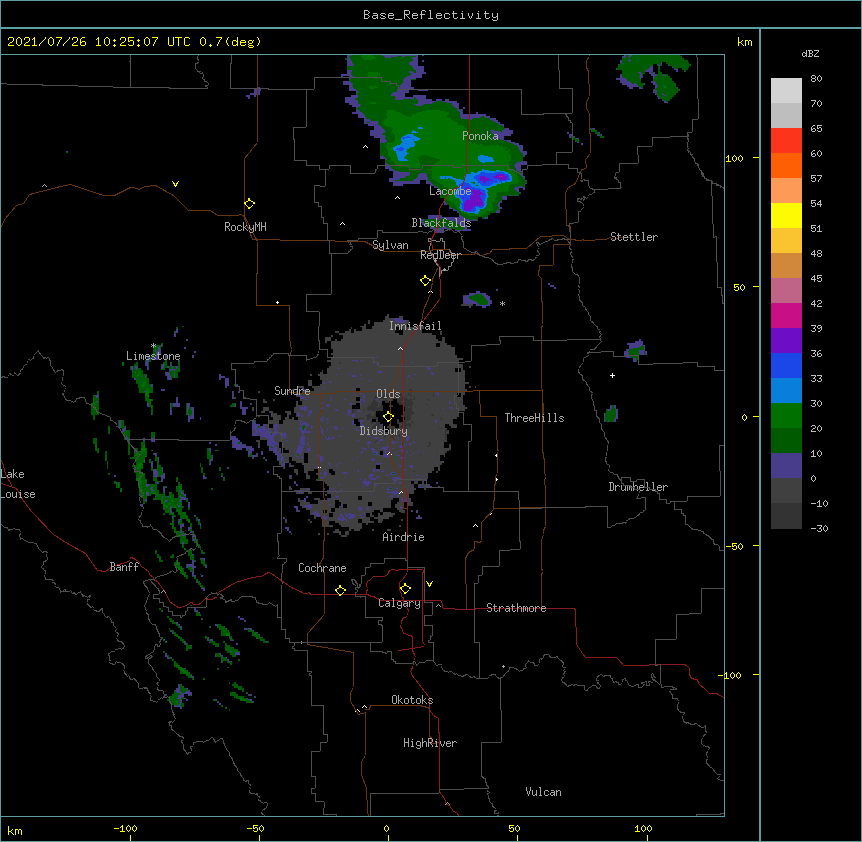Select the Okotoks city label
This screenshot has height=842, width=862.
tap(412, 700)
